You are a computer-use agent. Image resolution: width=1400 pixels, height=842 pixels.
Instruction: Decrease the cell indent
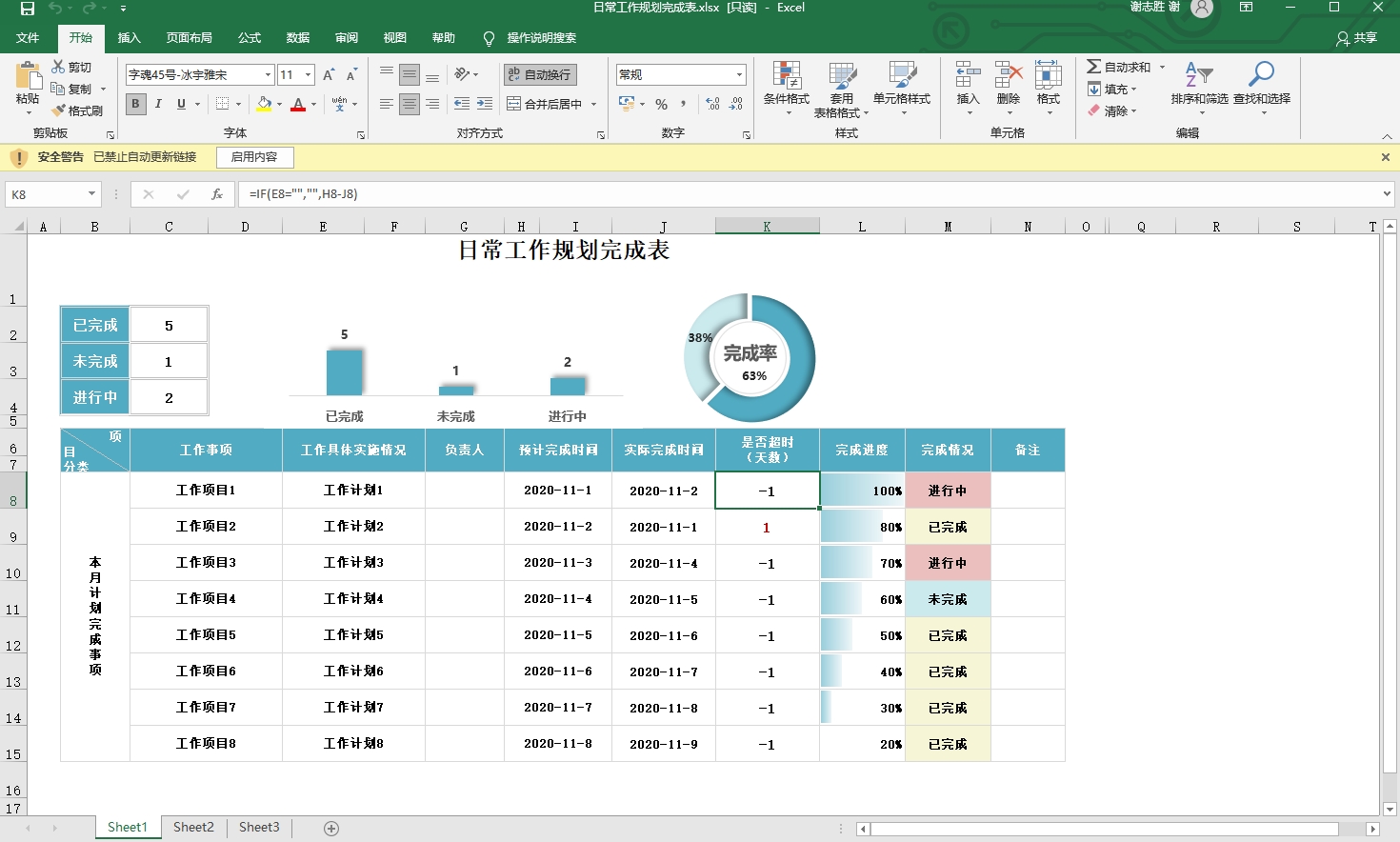462,104
